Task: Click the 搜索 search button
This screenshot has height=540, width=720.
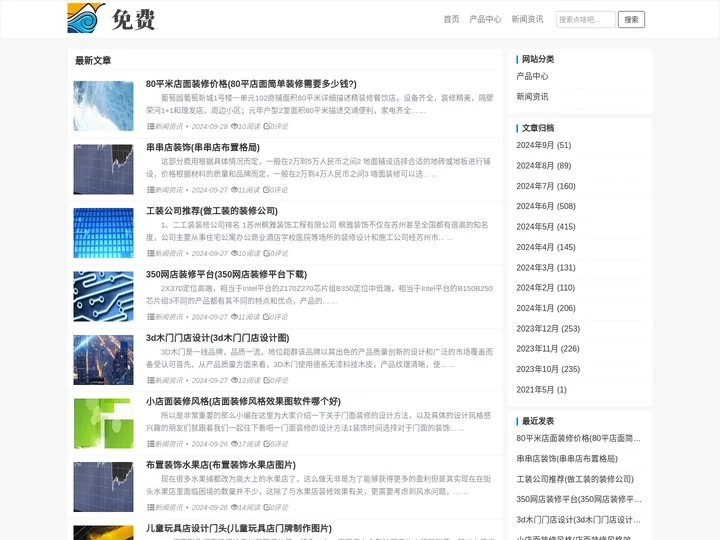Action: point(631,19)
